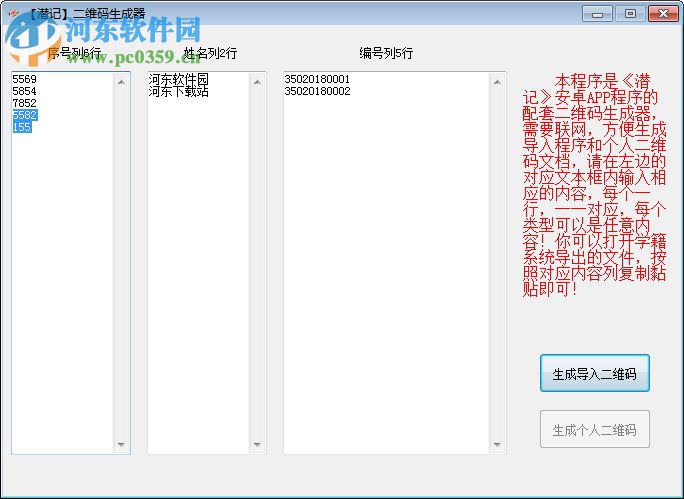The height and width of the screenshot is (499, 684).
Task: Select the line 7852
Action: point(24,103)
